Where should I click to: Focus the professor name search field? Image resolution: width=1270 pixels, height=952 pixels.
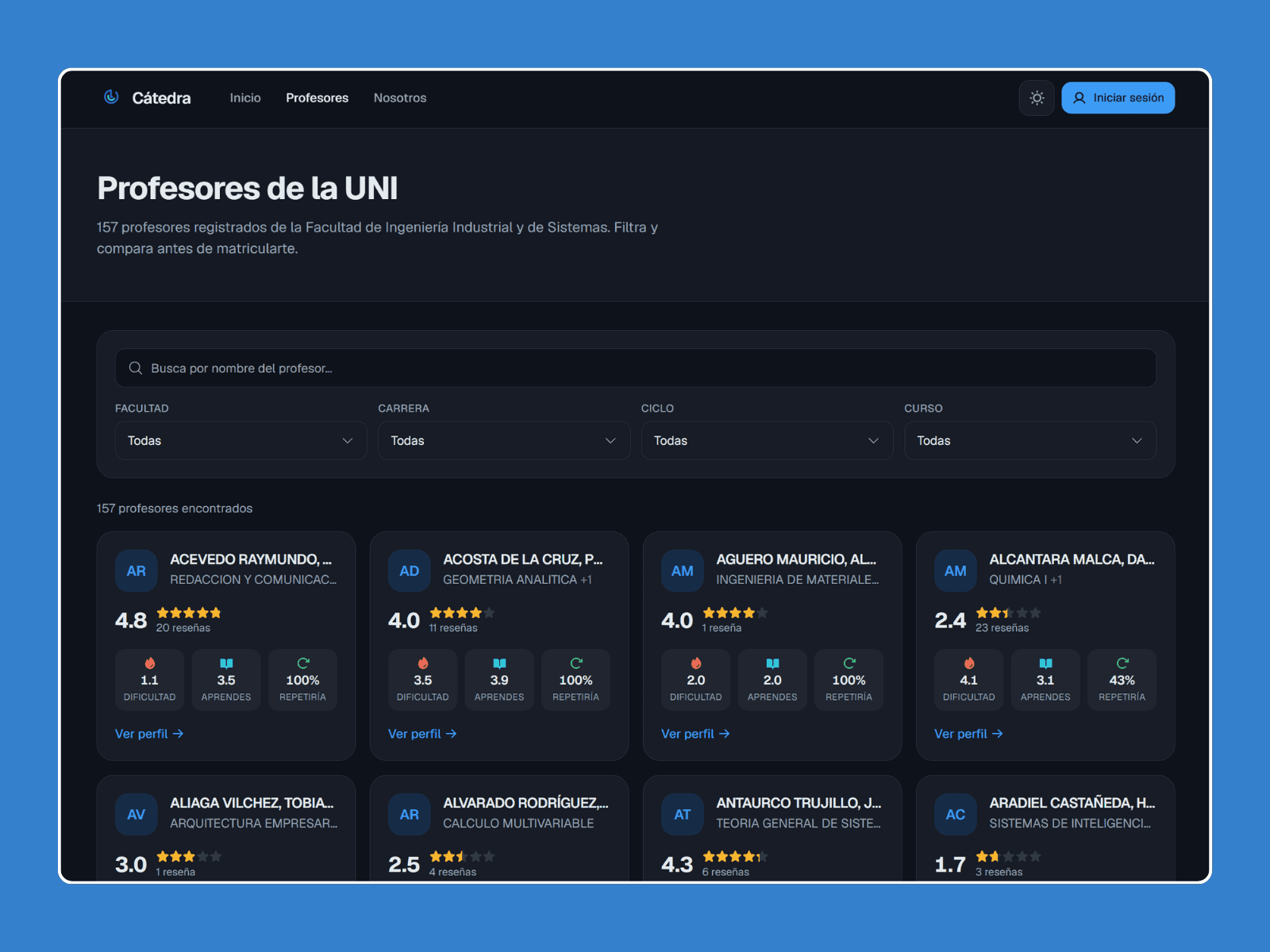point(636,368)
